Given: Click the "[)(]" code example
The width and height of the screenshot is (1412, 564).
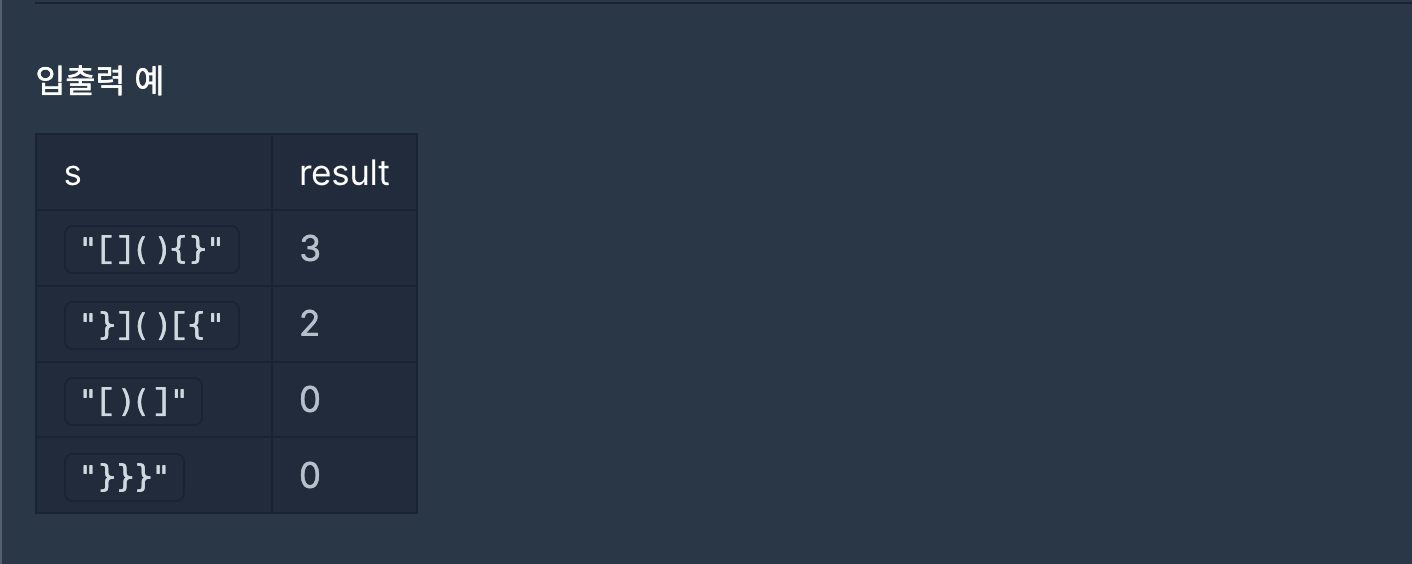Looking at the screenshot, I should (133, 401).
